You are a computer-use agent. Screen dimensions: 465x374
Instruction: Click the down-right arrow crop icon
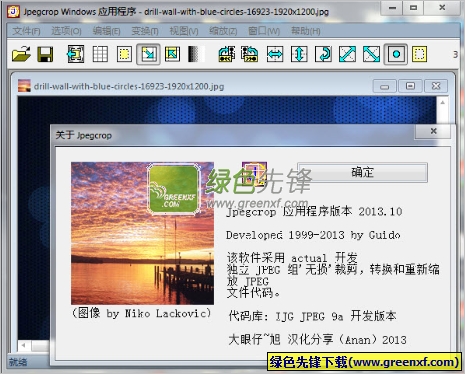coord(148,54)
